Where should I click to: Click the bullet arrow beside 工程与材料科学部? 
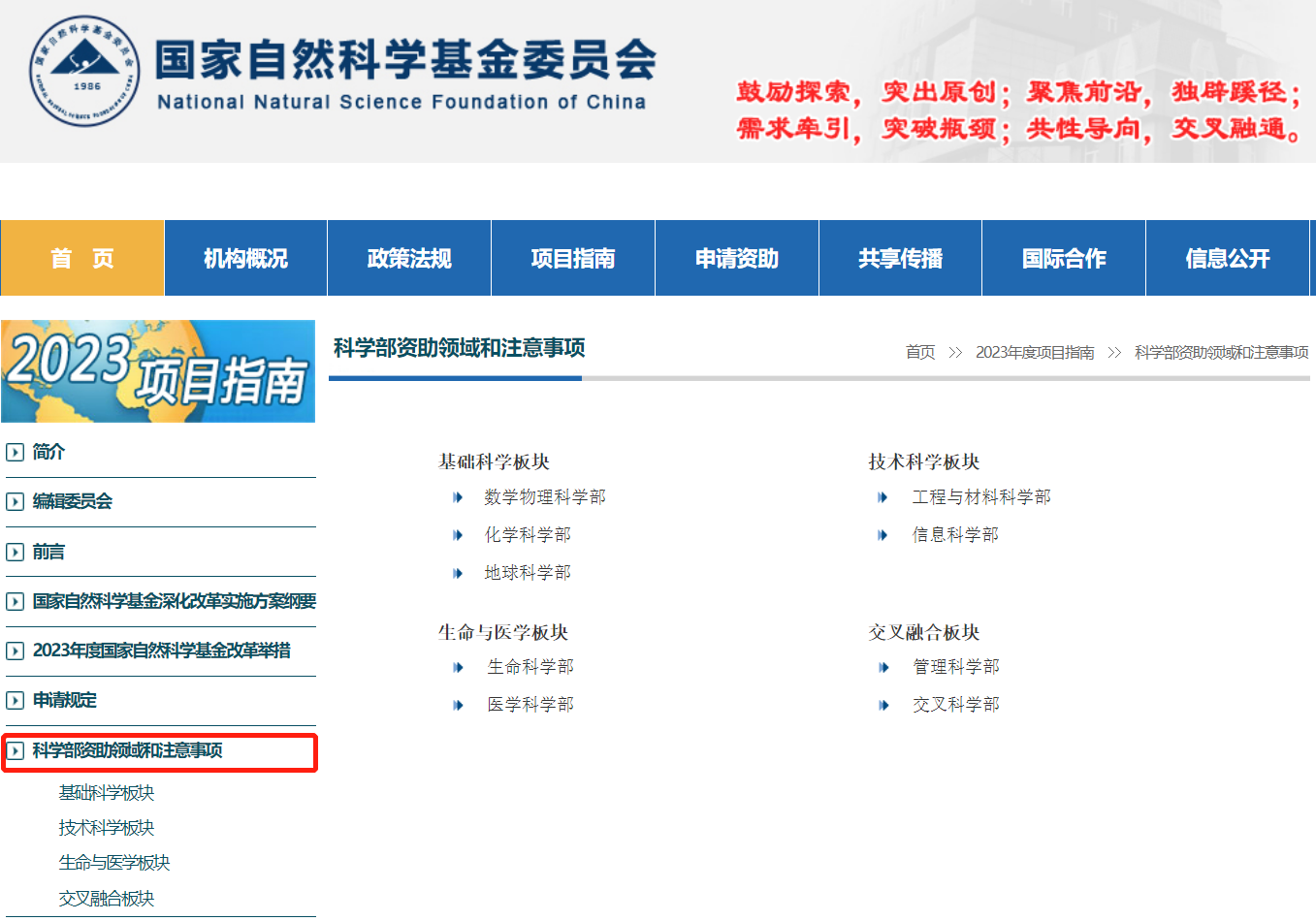pos(883,497)
